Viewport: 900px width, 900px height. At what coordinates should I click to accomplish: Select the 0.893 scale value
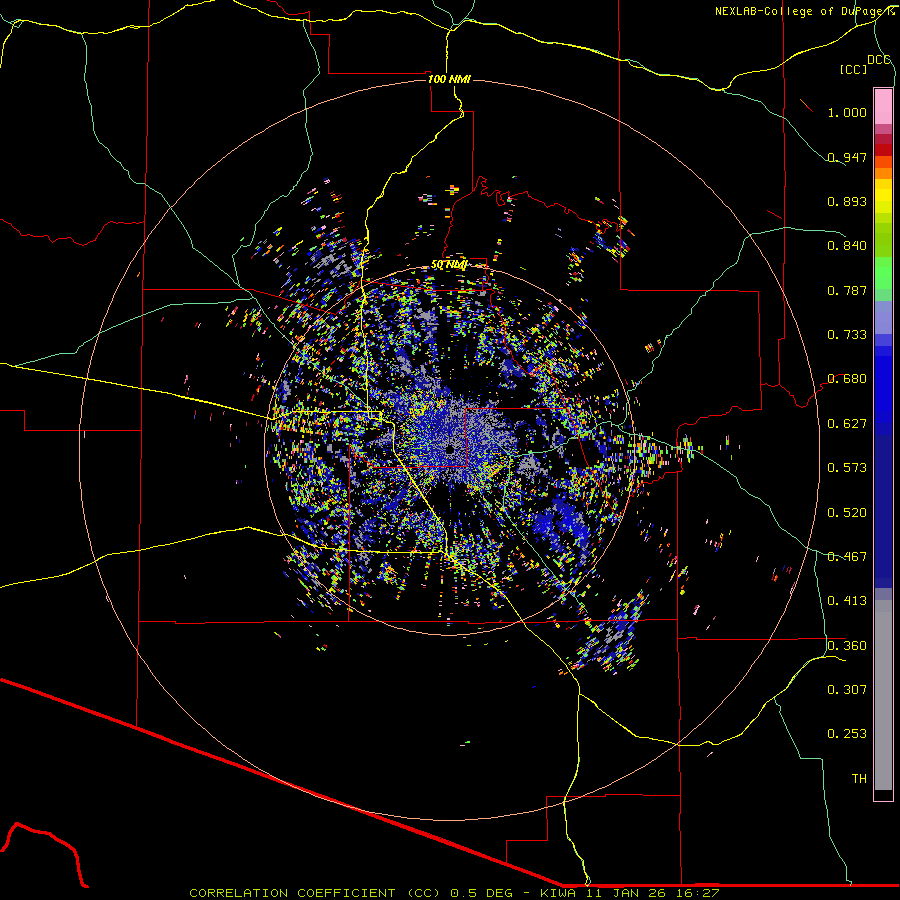pos(847,201)
